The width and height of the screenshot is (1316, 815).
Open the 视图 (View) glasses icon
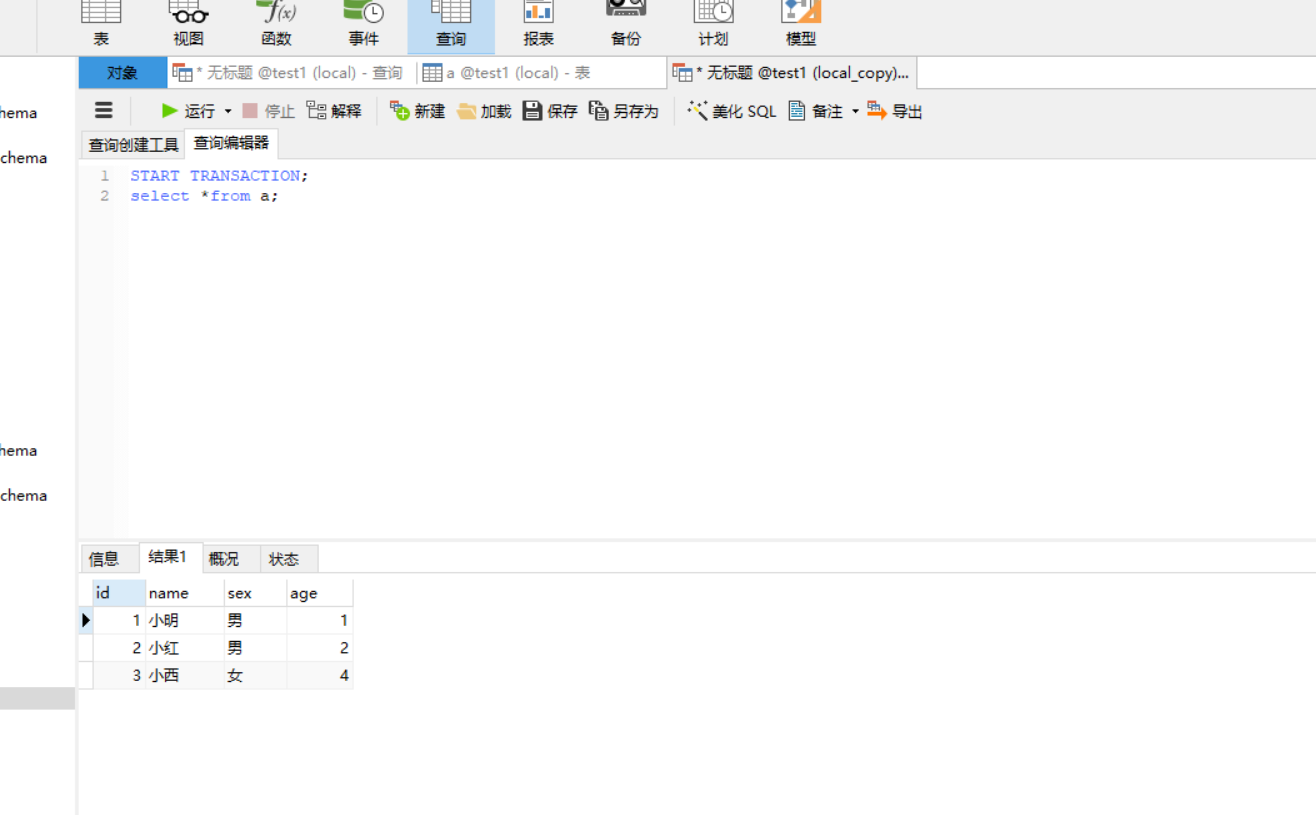[x=188, y=25]
